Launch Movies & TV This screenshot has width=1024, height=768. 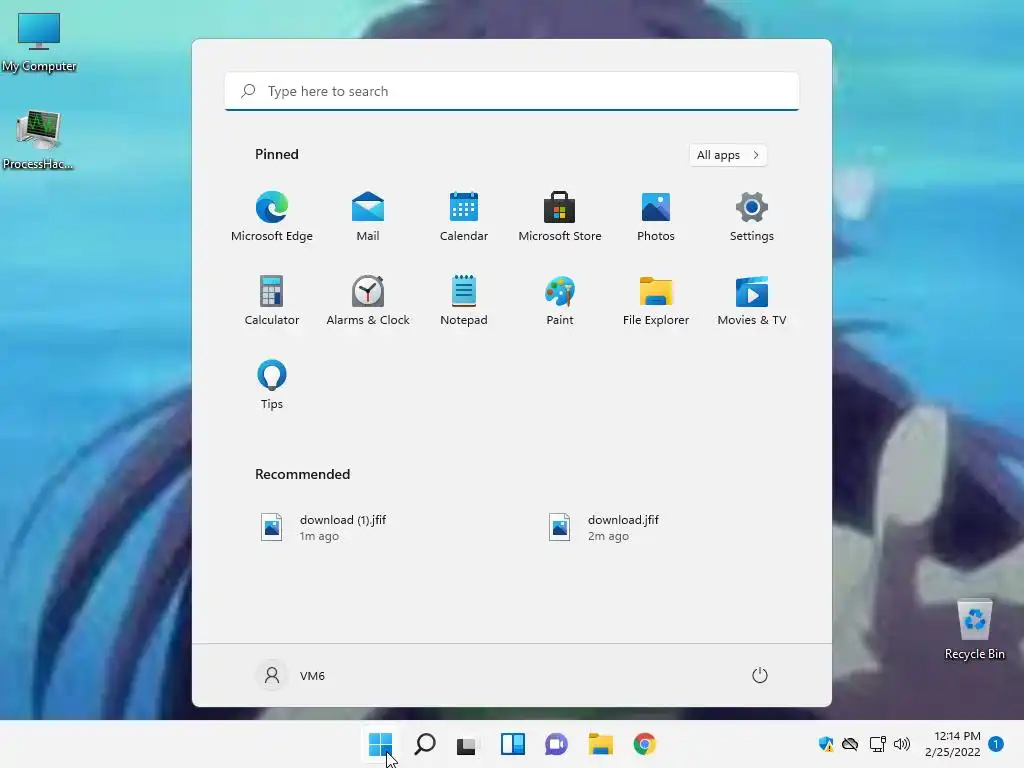pyautogui.click(x=752, y=300)
